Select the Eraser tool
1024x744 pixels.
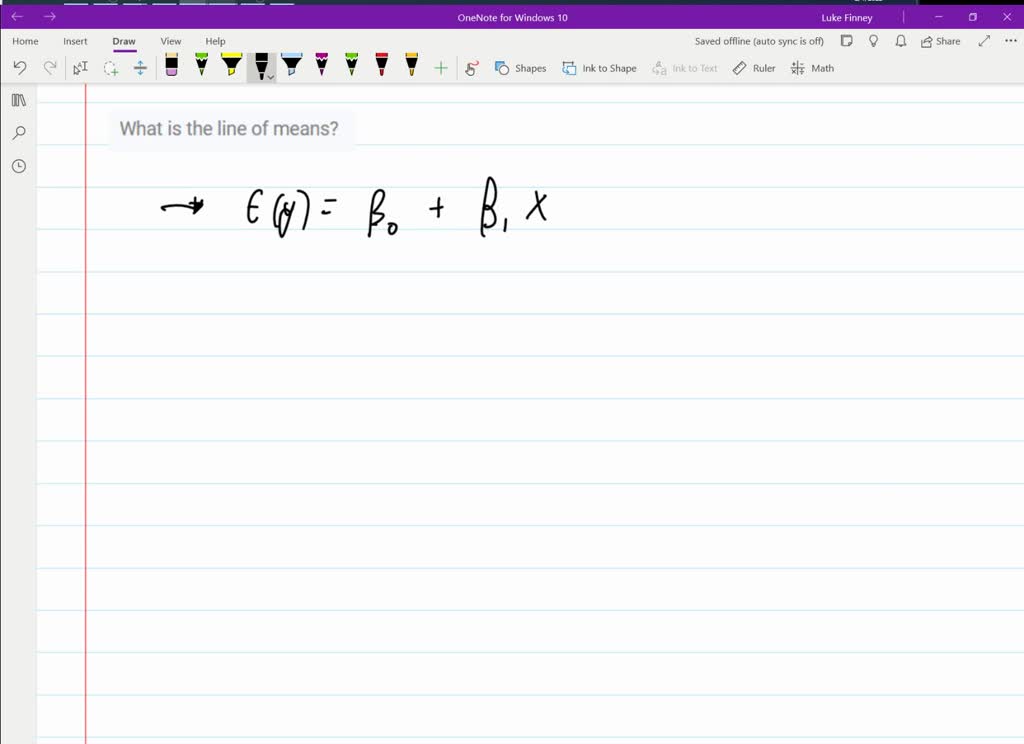(x=171, y=65)
